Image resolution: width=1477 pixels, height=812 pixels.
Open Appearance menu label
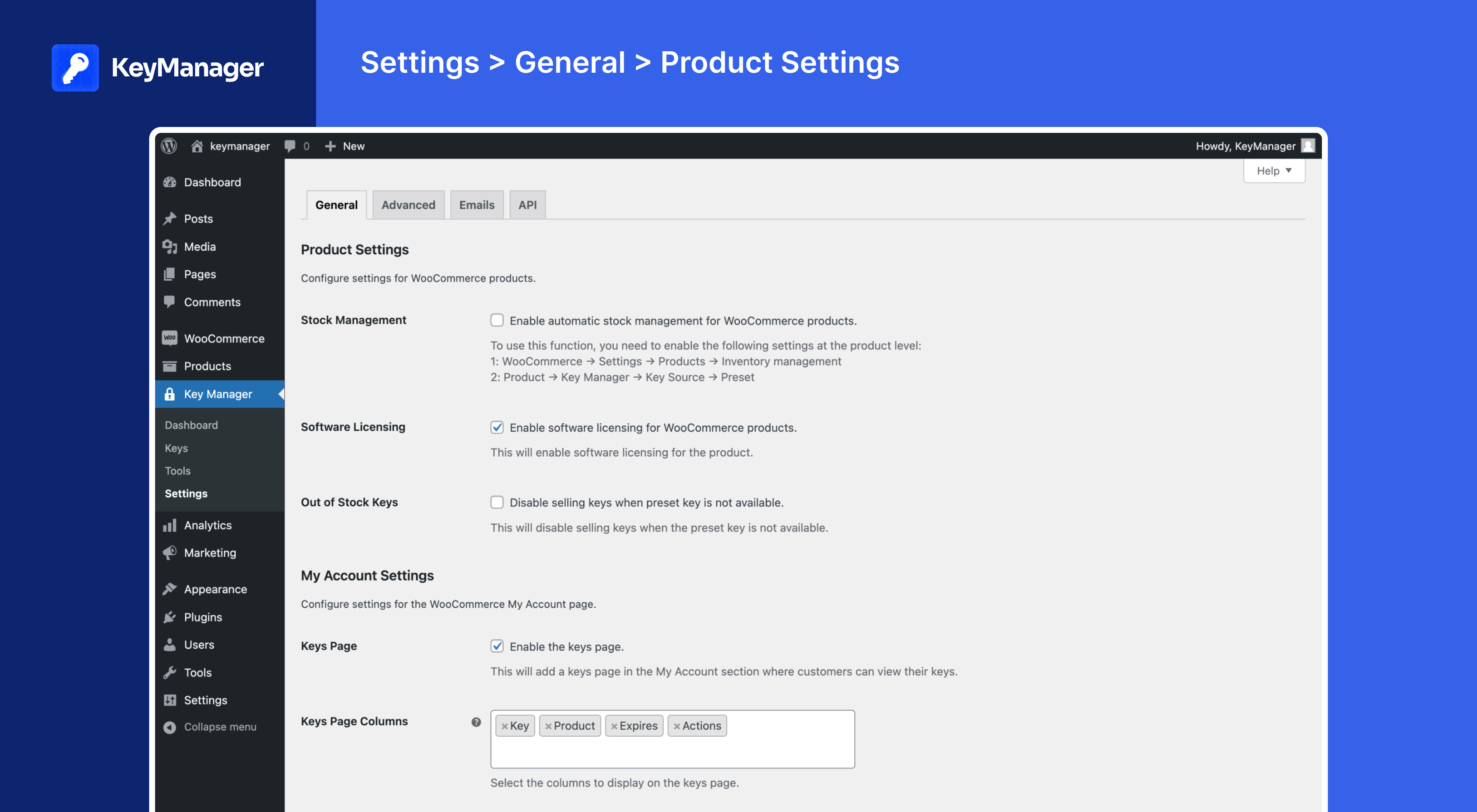(x=216, y=590)
